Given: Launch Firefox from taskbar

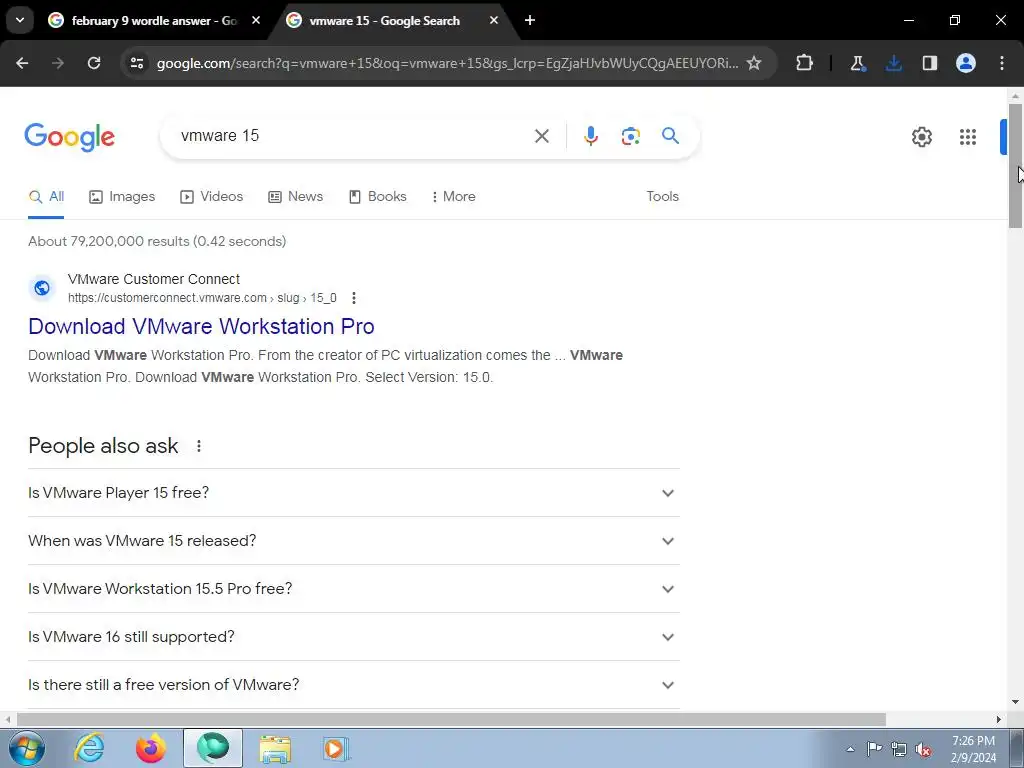Looking at the screenshot, I should (x=151, y=748).
